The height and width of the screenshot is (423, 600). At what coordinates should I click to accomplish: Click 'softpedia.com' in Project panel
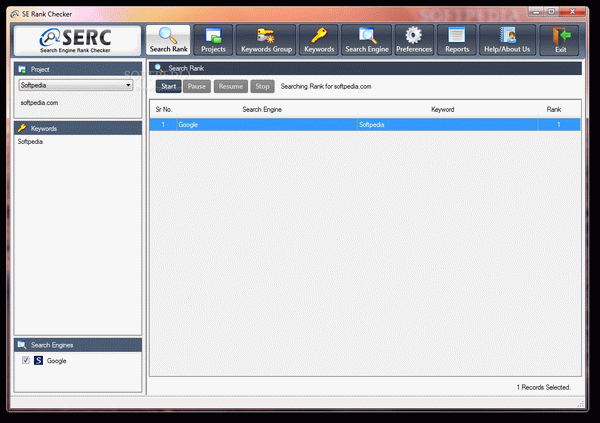pos(39,103)
